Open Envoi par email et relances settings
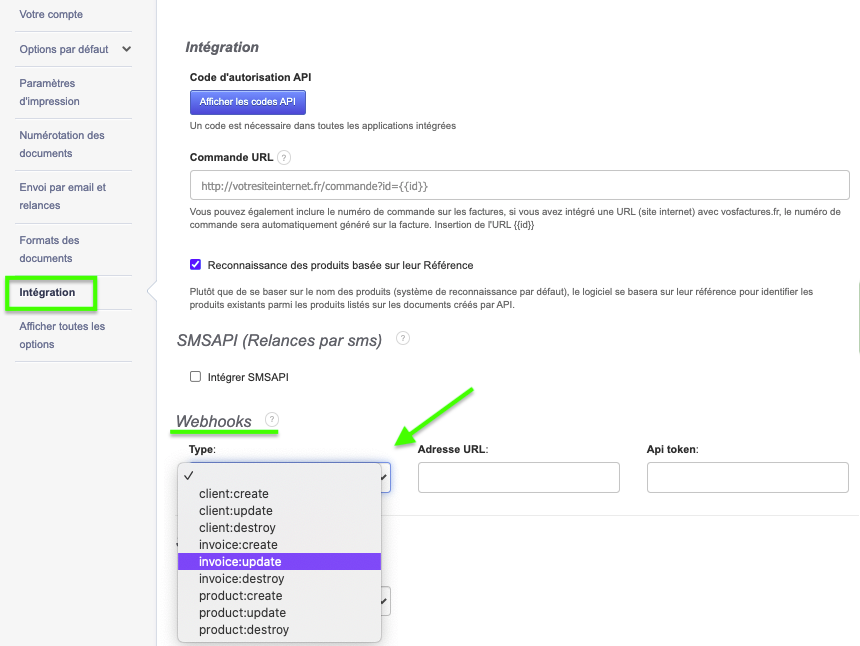860x646 pixels. (61, 196)
